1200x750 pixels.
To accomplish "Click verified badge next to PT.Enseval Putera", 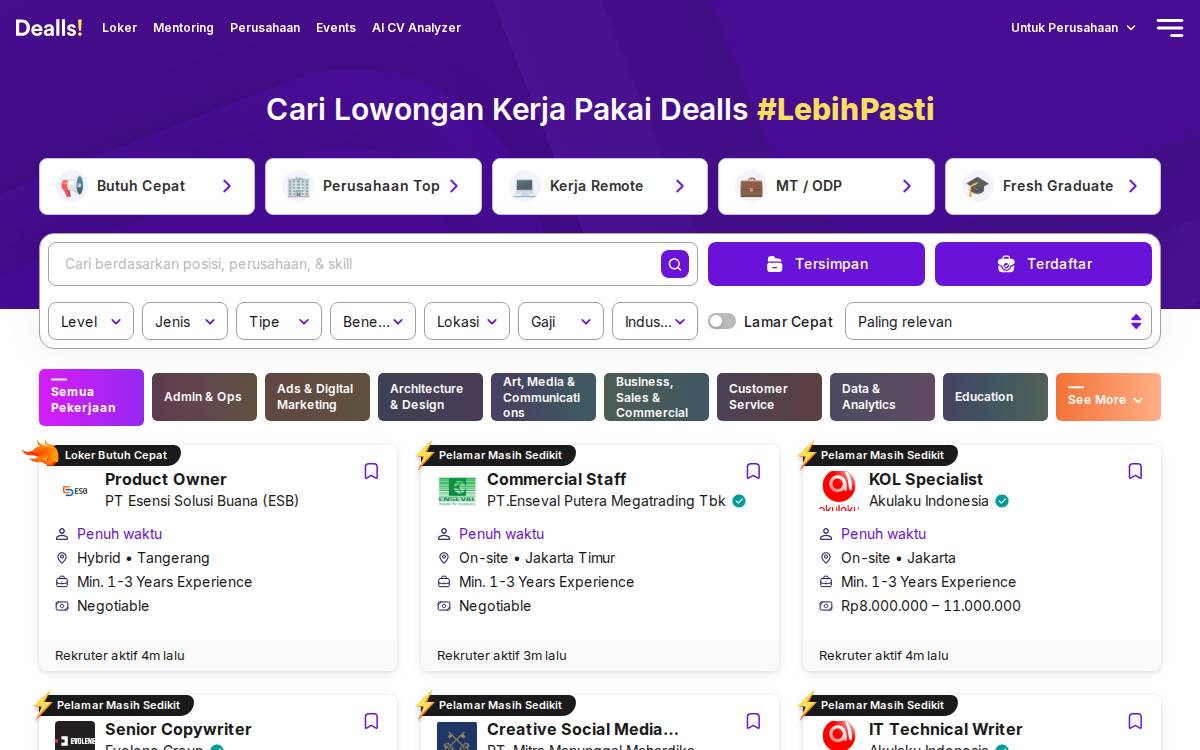I will coord(739,501).
